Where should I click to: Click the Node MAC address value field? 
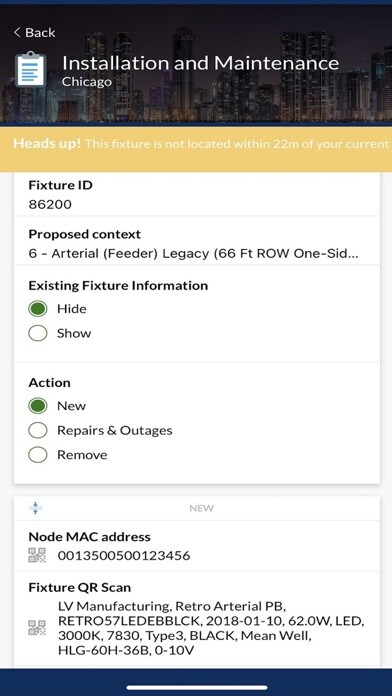click(x=124, y=555)
